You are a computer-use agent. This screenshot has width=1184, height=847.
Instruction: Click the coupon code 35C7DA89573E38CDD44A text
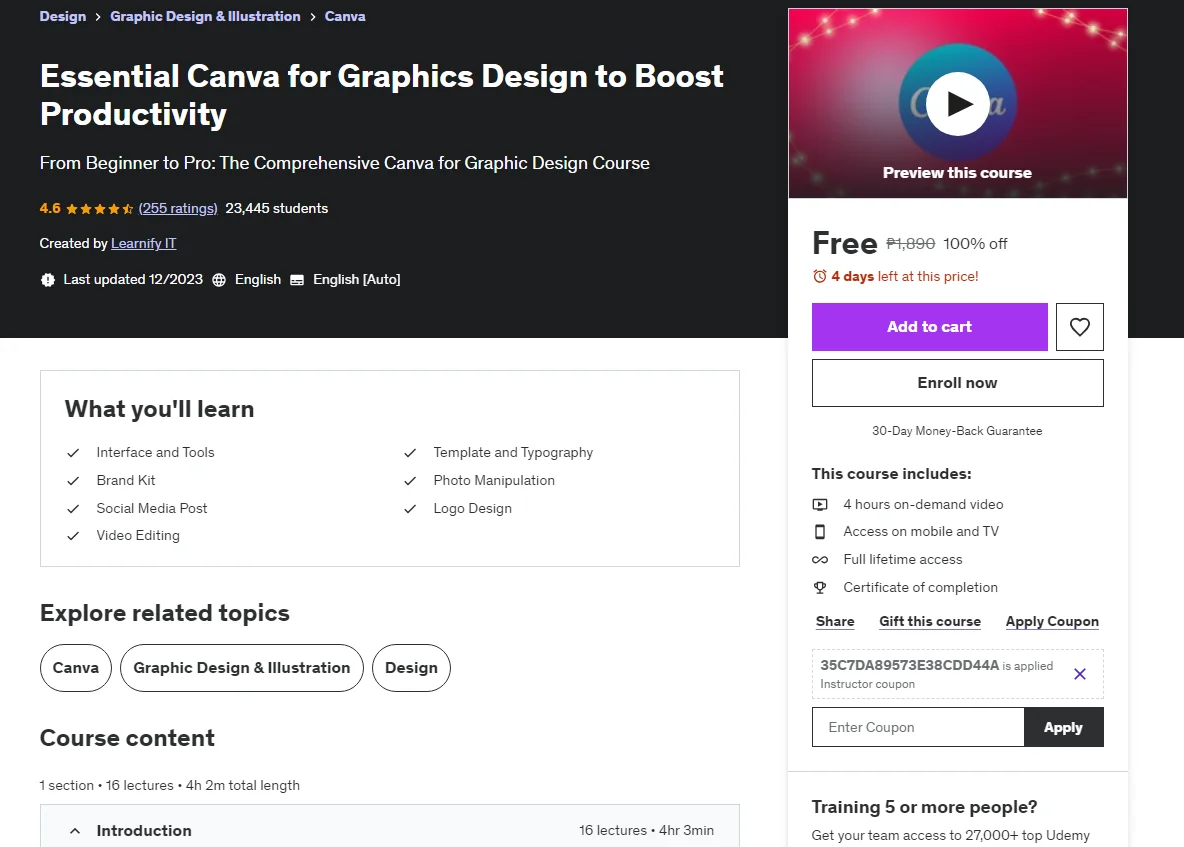tap(910, 665)
